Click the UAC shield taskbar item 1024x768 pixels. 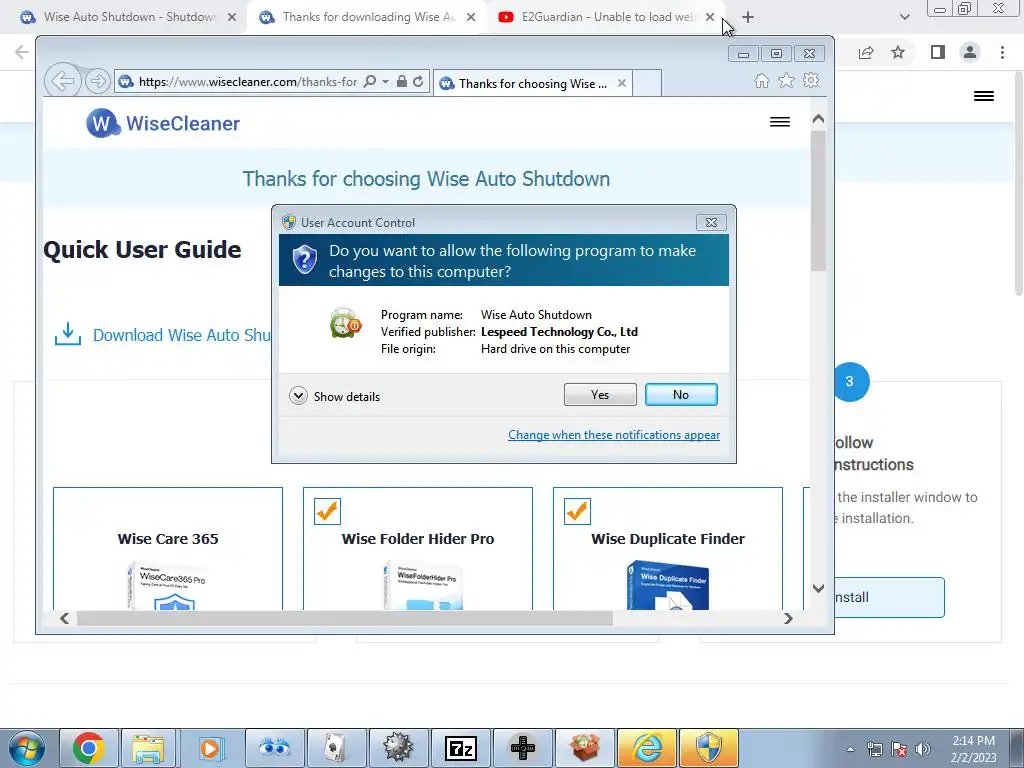(x=709, y=748)
